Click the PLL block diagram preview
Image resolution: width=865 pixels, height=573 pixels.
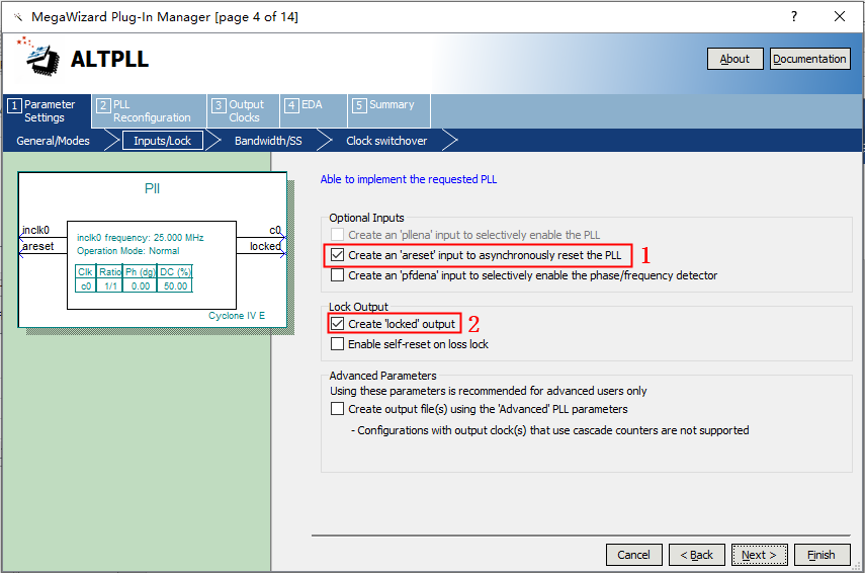click(x=152, y=250)
